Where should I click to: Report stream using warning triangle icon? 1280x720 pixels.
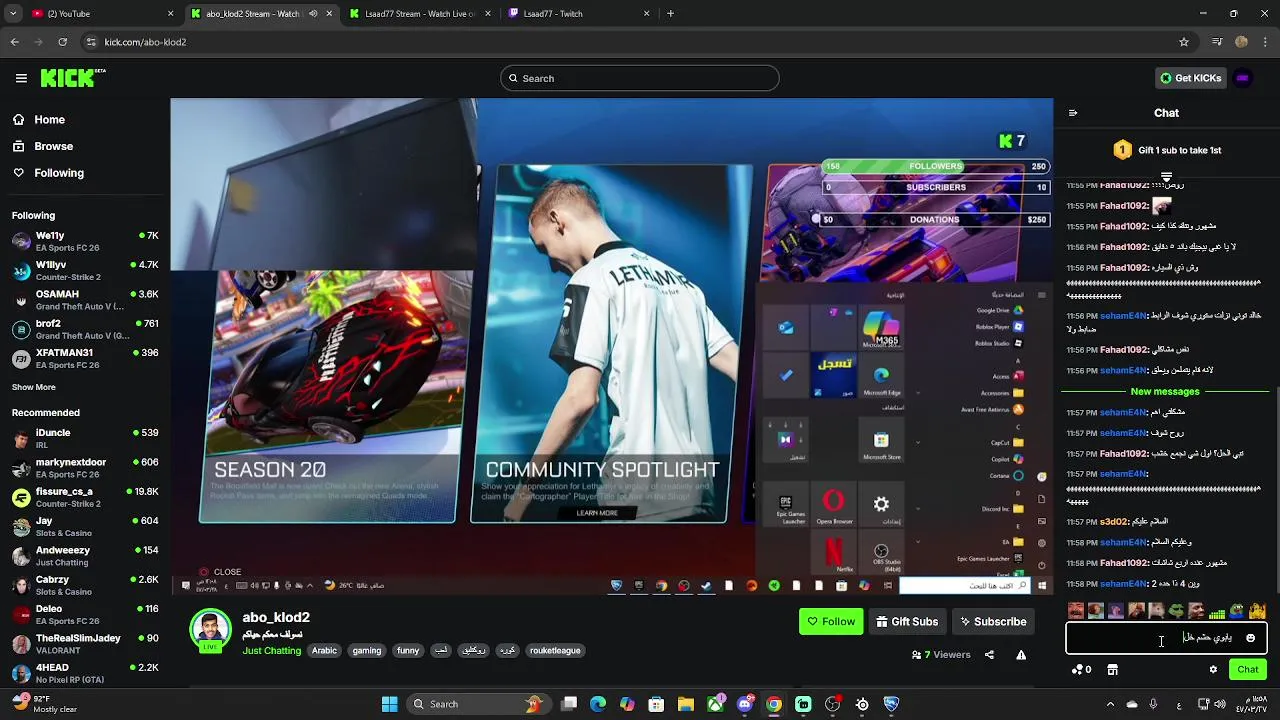coord(1021,655)
